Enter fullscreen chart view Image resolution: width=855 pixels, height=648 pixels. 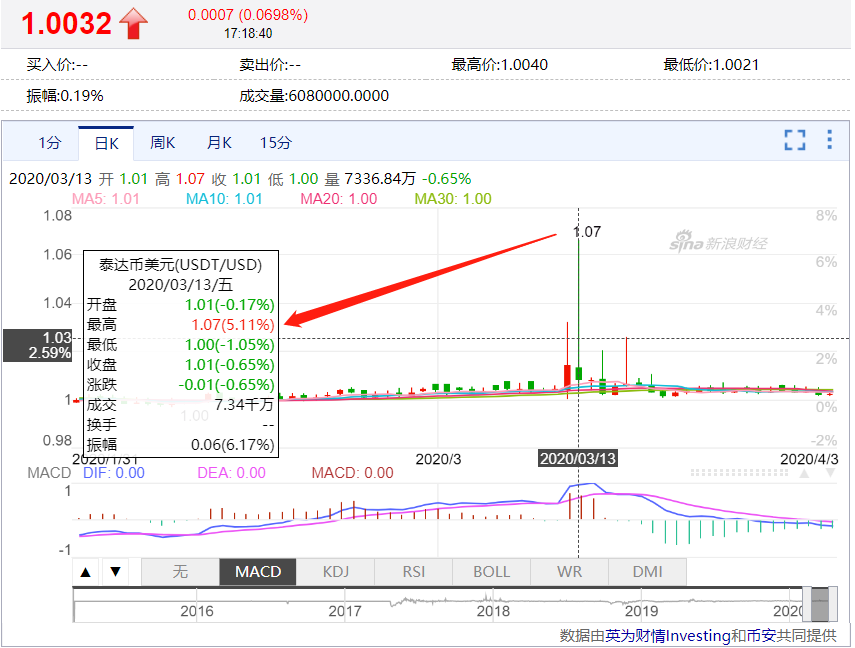[x=795, y=141]
